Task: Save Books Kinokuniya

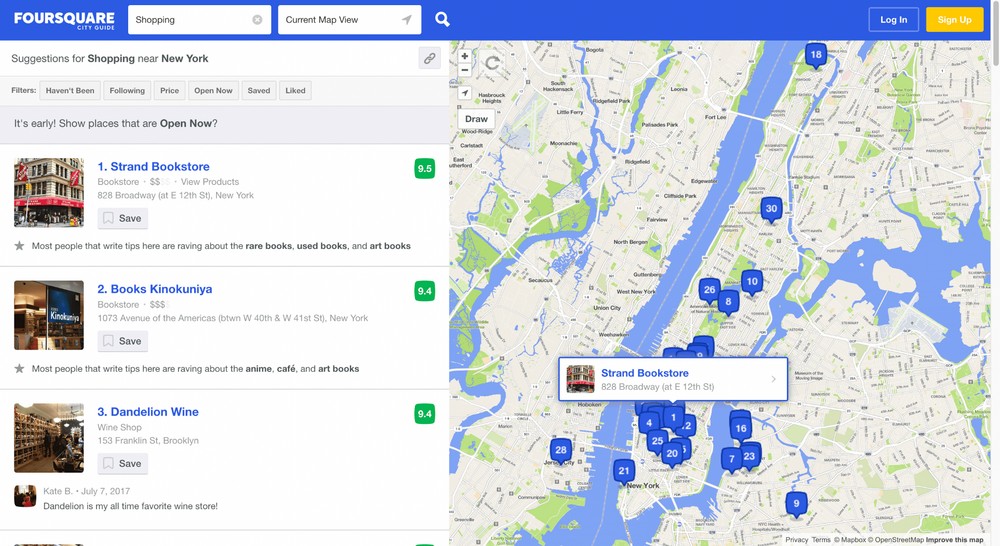Action: pyautogui.click(x=122, y=341)
